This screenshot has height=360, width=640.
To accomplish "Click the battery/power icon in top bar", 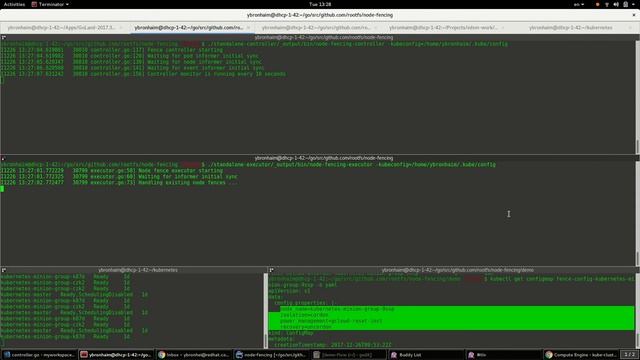I will pyautogui.click(x=625, y=4).
